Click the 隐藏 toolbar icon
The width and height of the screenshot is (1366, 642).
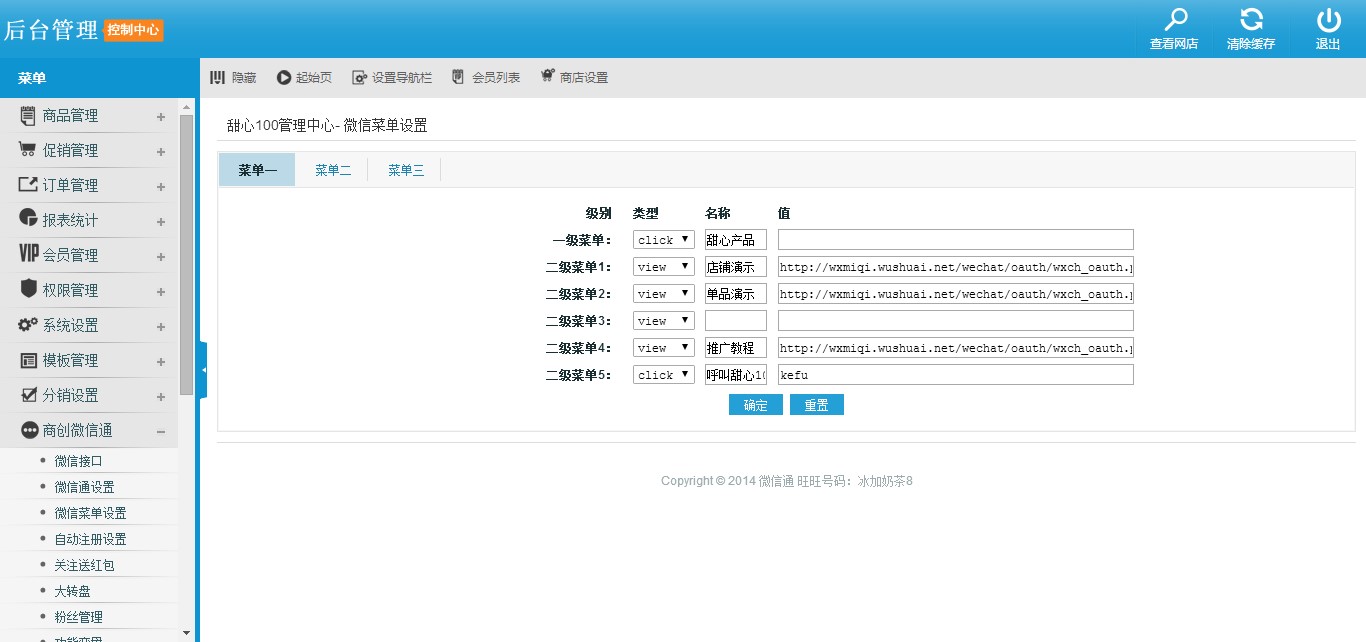click(x=217, y=77)
